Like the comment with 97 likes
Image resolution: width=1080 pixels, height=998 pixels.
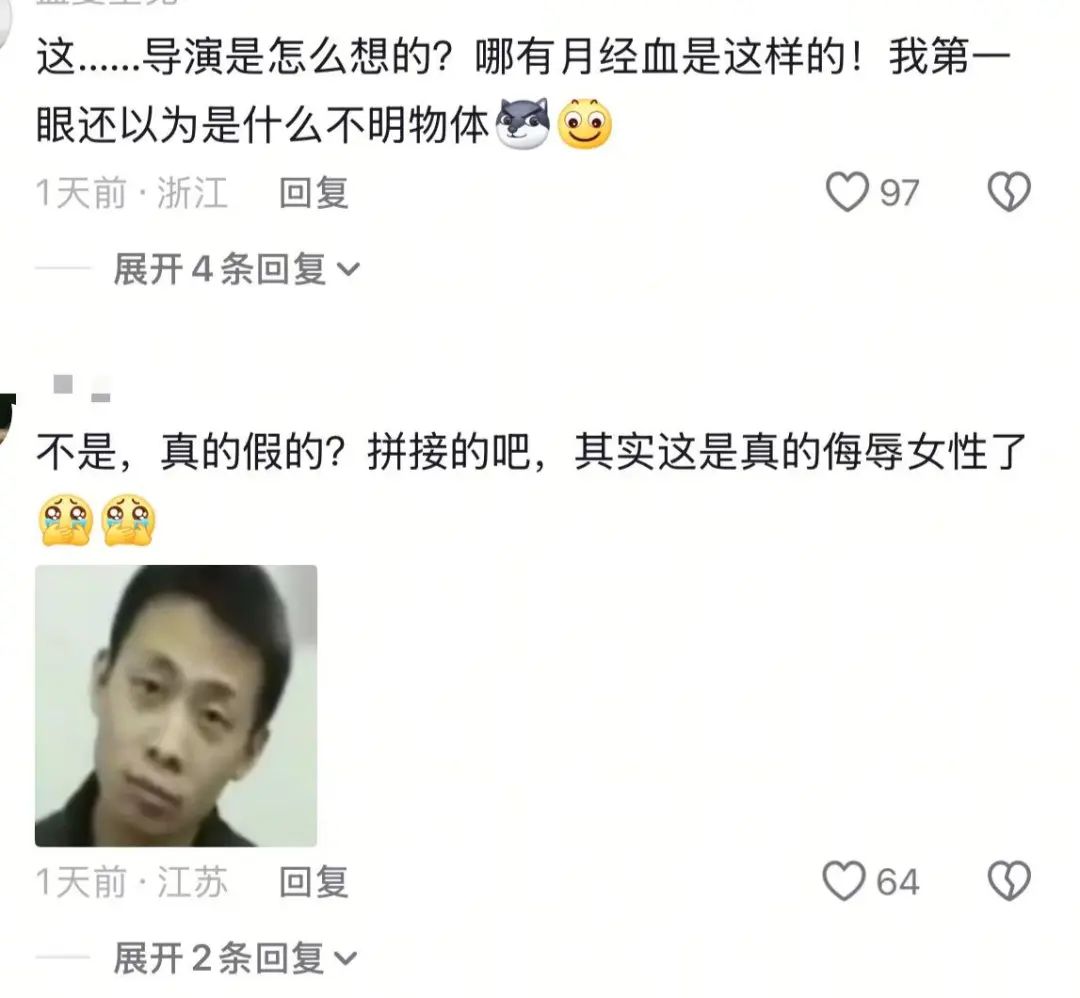(847, 191)
